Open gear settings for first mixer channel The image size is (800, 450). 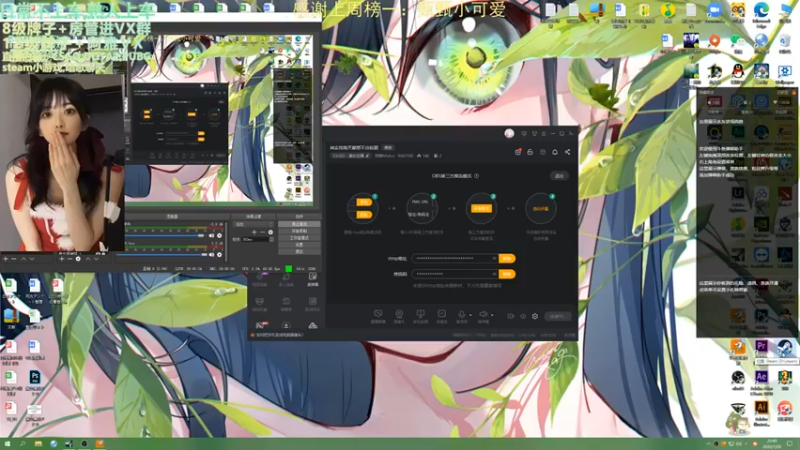[x=219, y=236]
